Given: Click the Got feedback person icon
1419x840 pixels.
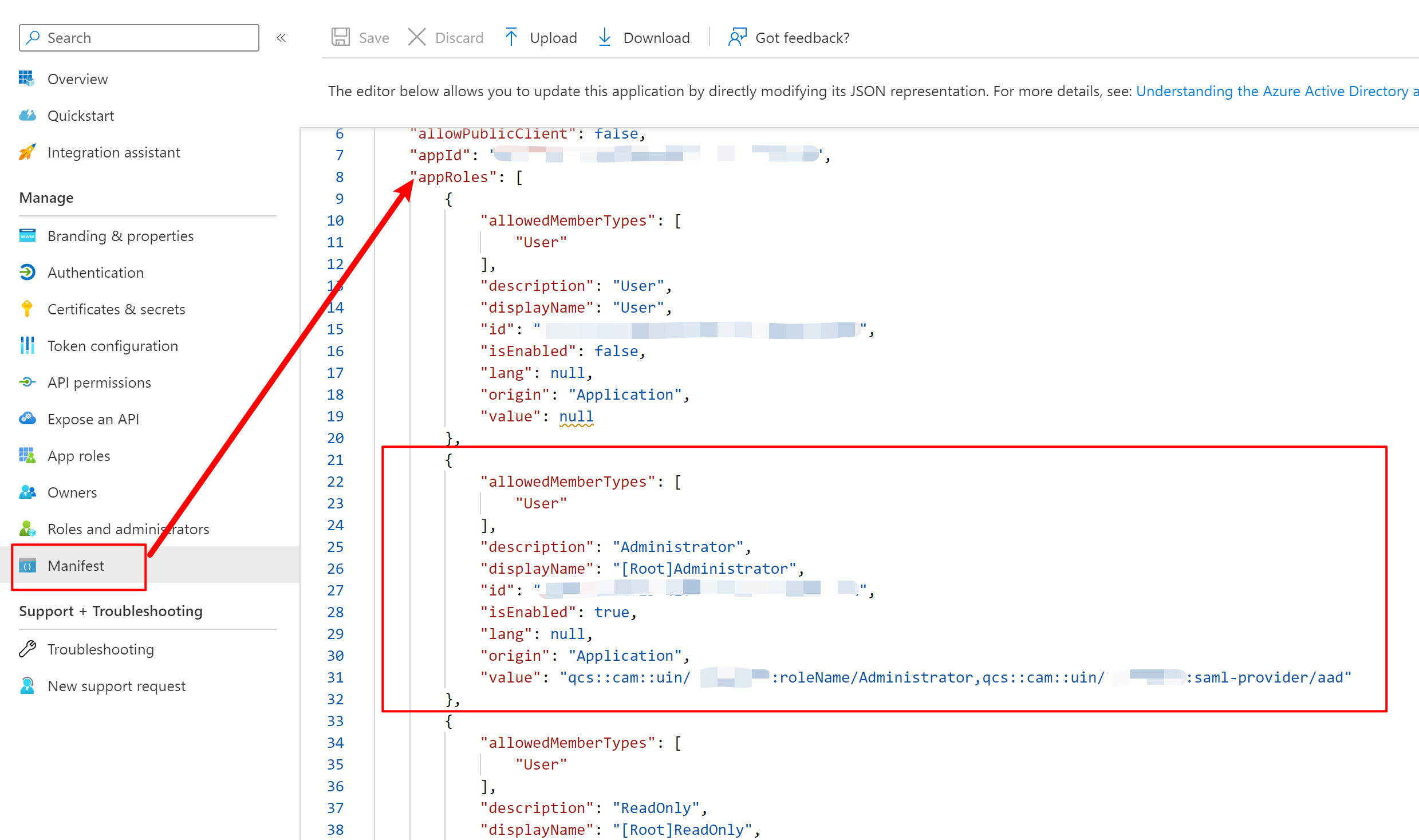Looking at the screenshot, I should [x=737, y=37].
